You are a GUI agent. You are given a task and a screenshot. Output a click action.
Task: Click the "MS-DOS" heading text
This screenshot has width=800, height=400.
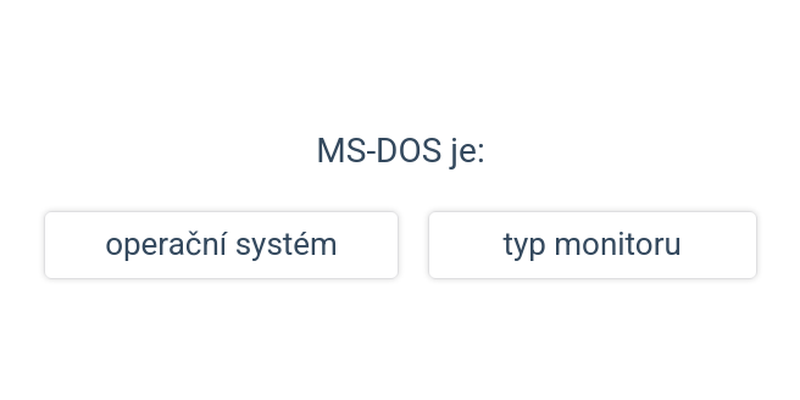tap(379, 151)
